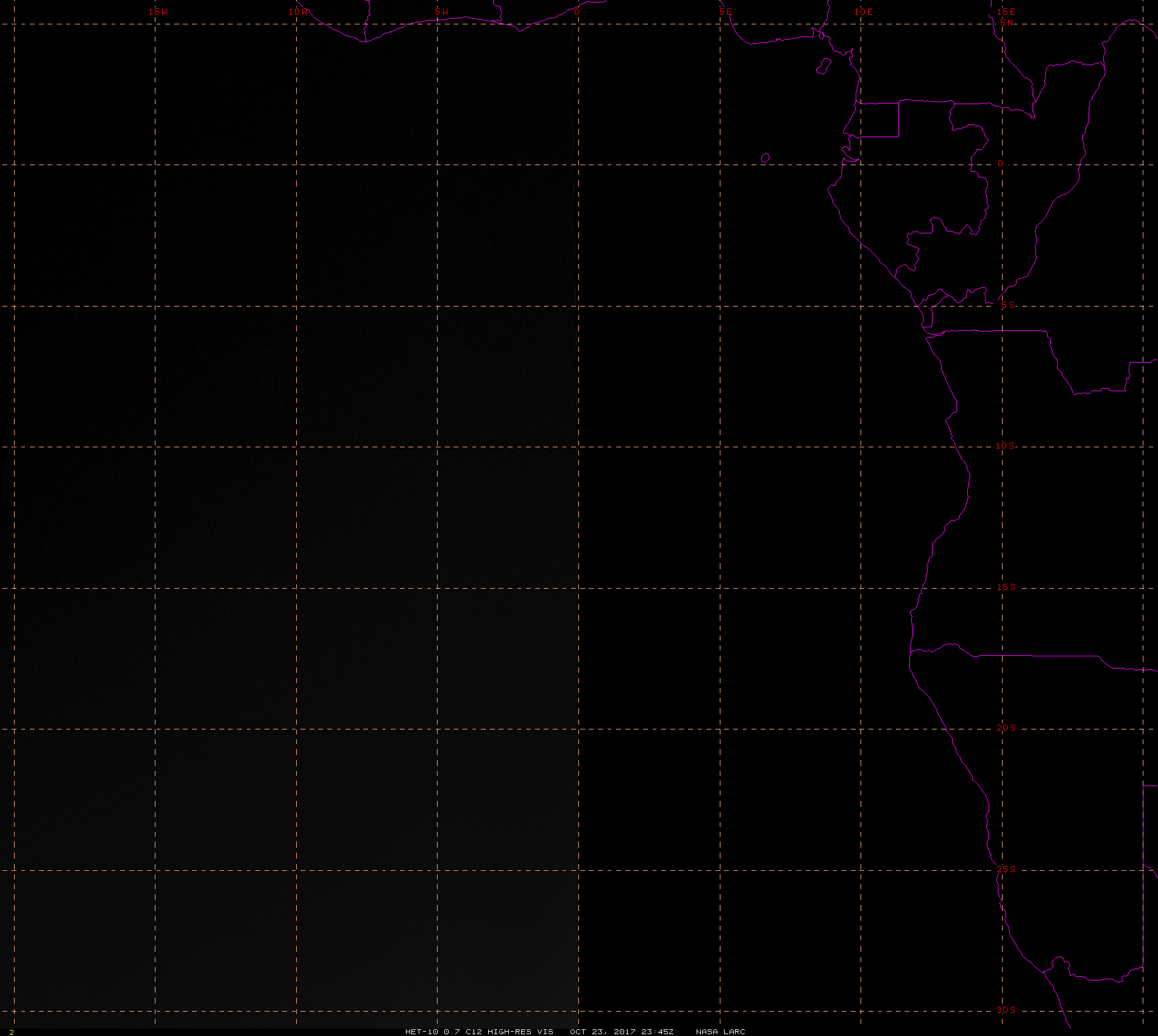Click the "10S" latitude label
Screen dimensions: 1158x1036
pyautogui.click(x=1006, y=445)
